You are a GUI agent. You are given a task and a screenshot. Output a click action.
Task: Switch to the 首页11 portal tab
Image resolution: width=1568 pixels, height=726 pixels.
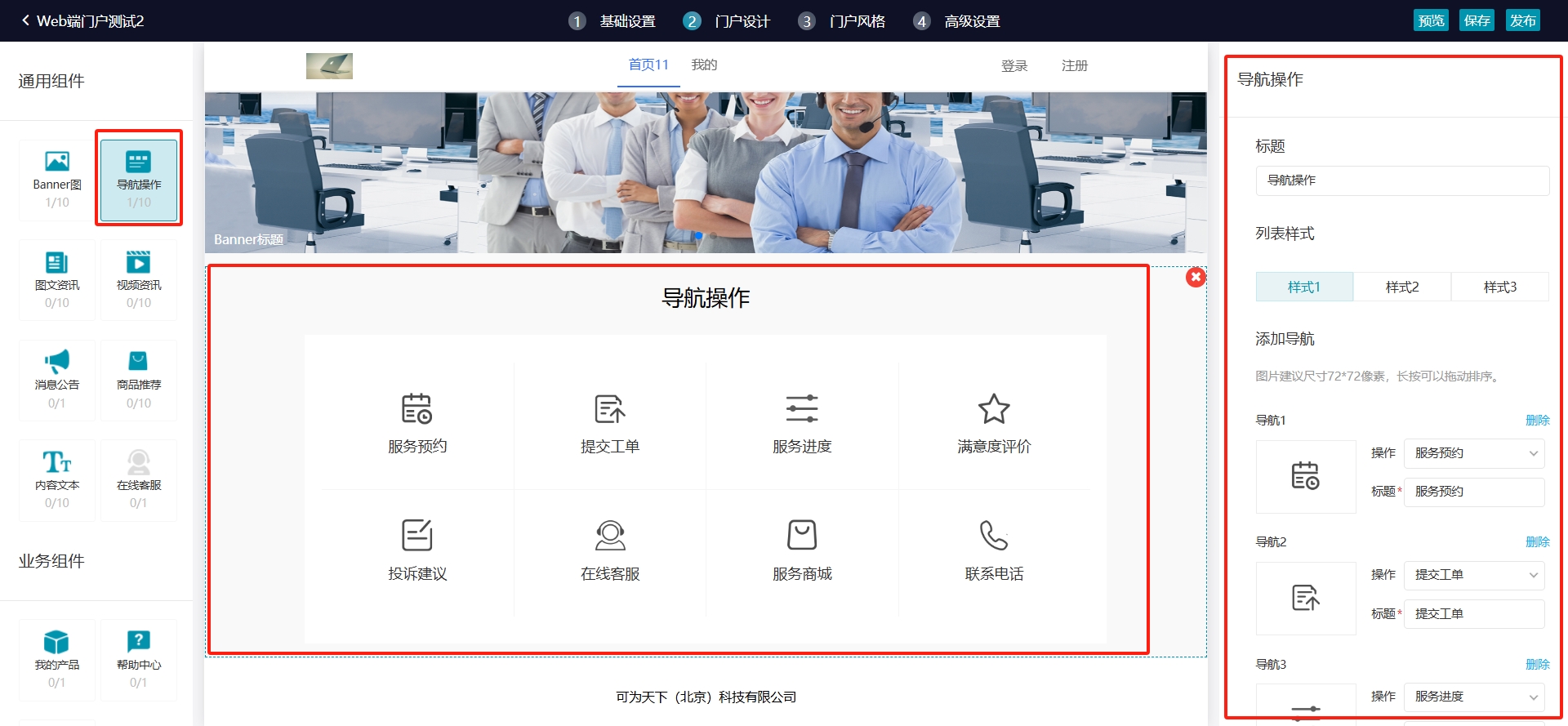click(x=648, y=65)
